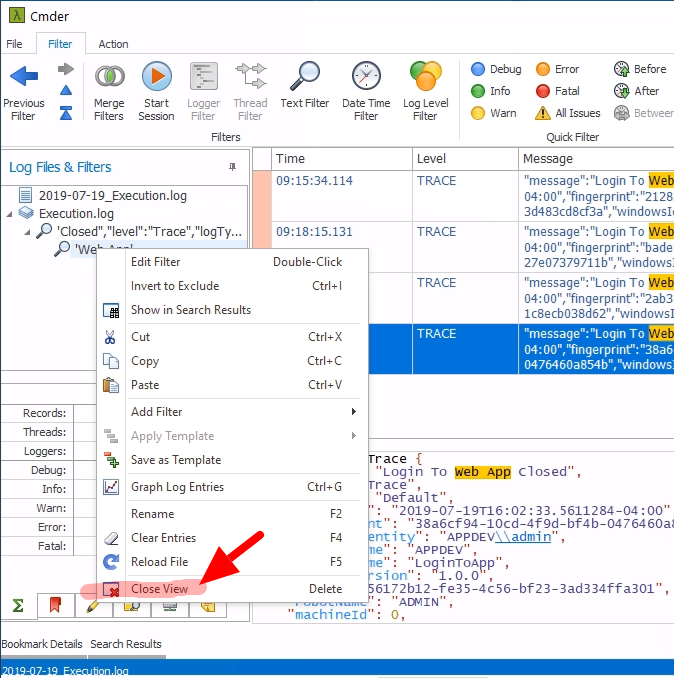Open the File menu
Viewport: 674px width, 678px height.
point(14,44)
